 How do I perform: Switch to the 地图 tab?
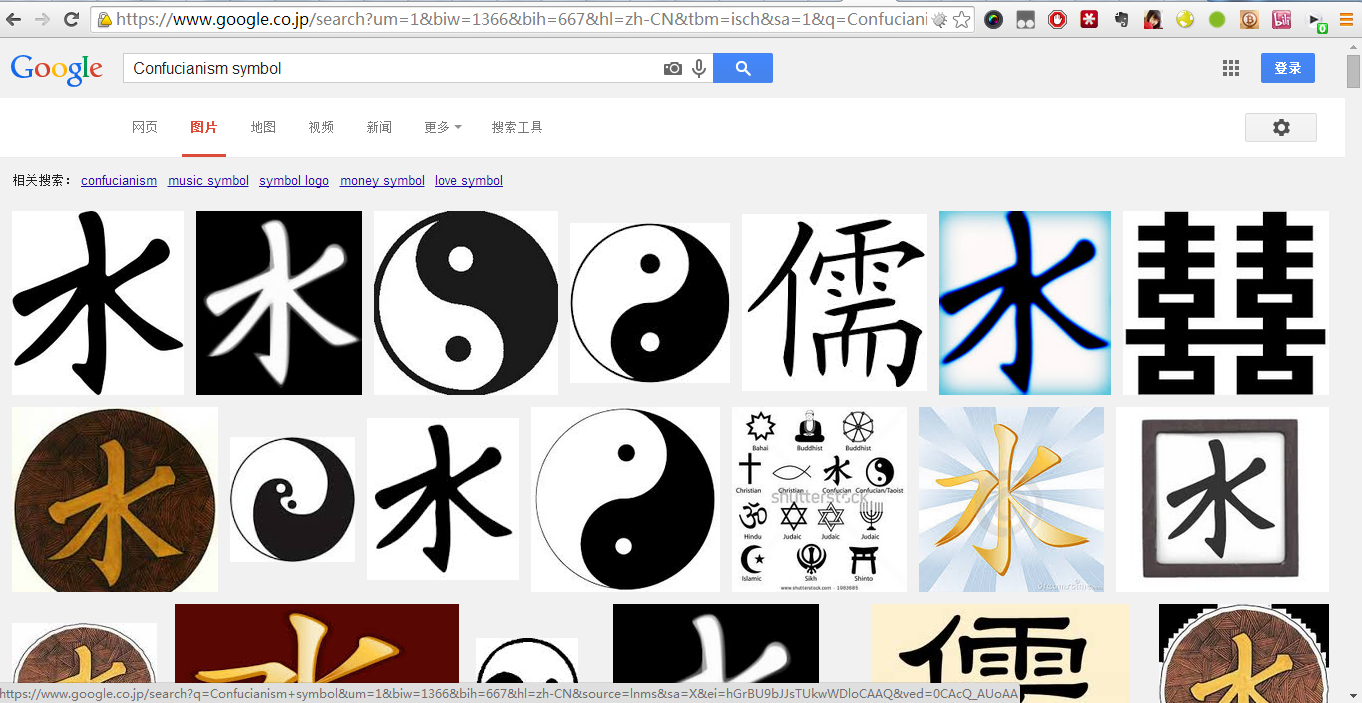pos(263,127)
